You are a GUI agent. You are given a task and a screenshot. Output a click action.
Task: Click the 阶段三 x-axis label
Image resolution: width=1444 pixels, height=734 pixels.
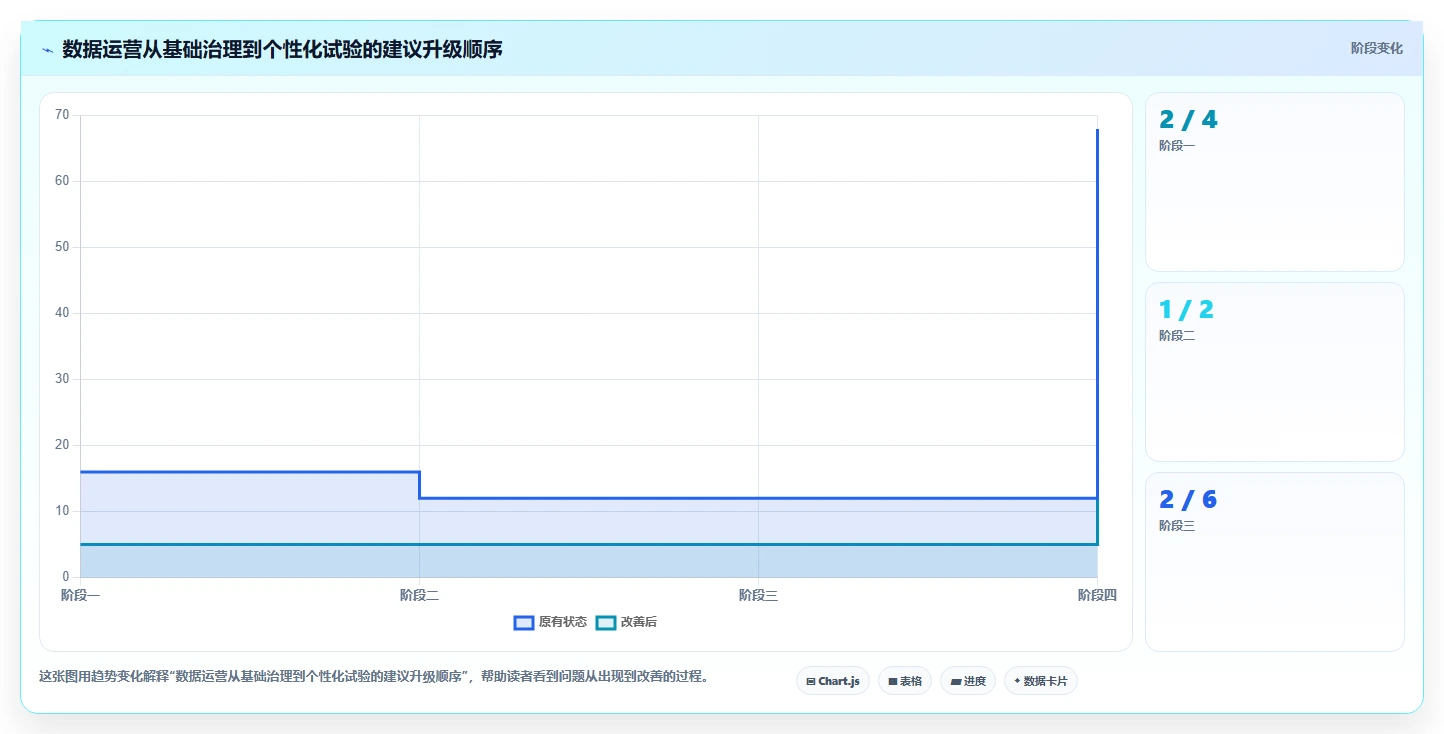(x=758, y=596)
